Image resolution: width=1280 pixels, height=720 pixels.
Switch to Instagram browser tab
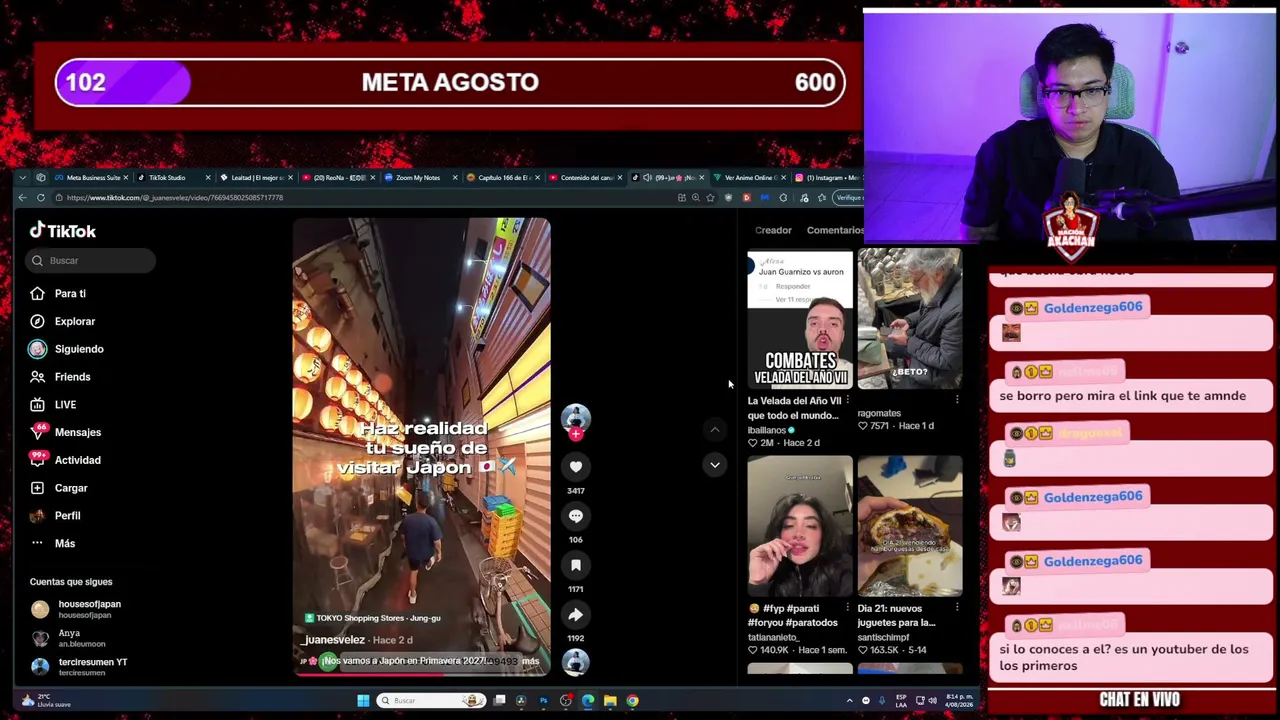[x=826, y=178]
